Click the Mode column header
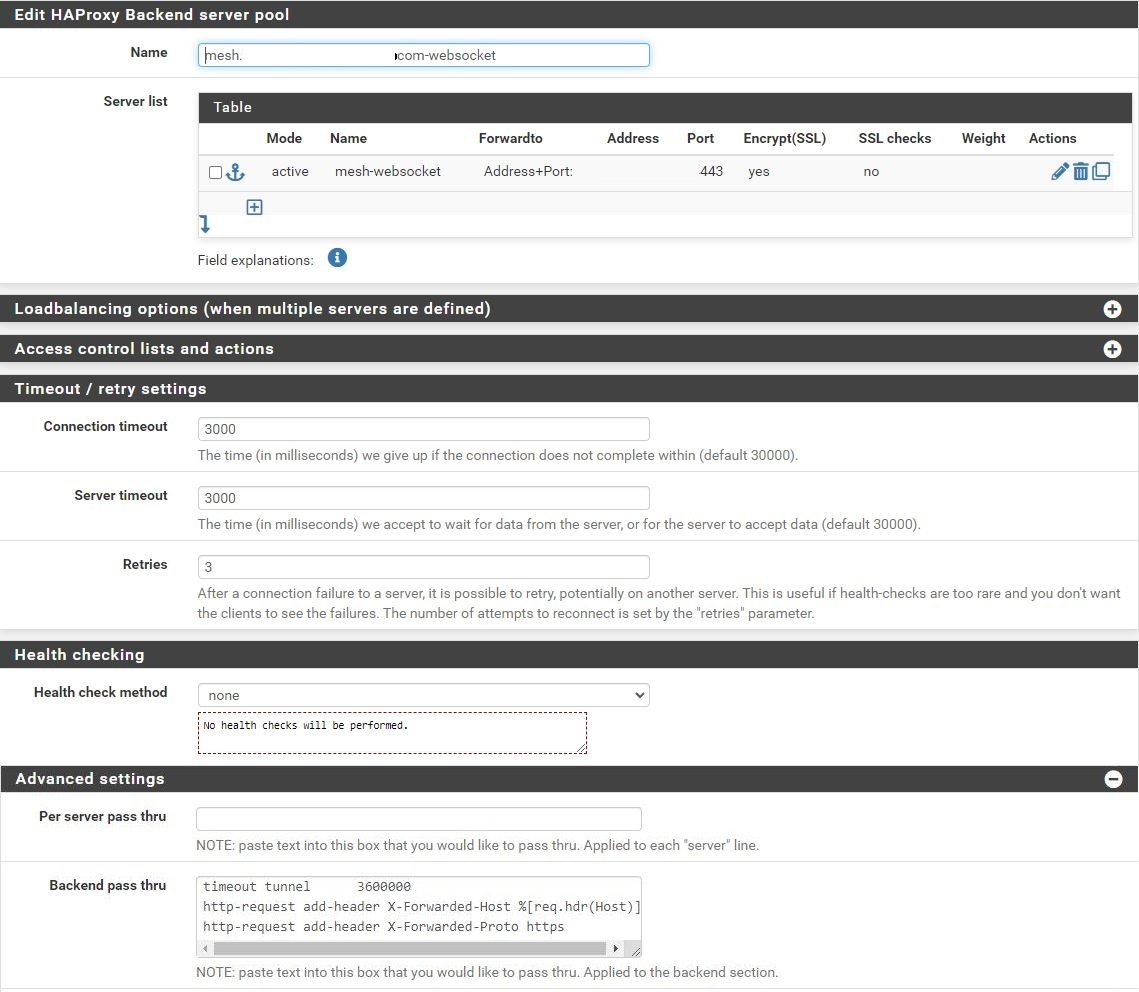This screenshot has width=1139, height=992. (284, 138)
